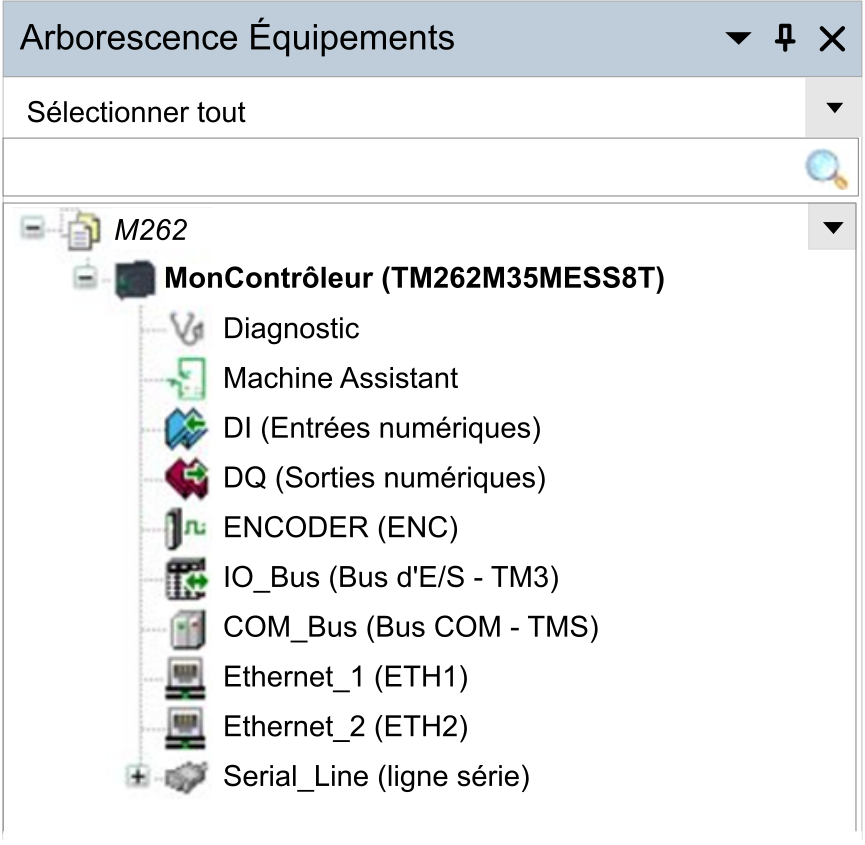This screenshot has height=845, width=865.
Task: Collapse the MonContrôleur controller node
Action: point(86,277)
